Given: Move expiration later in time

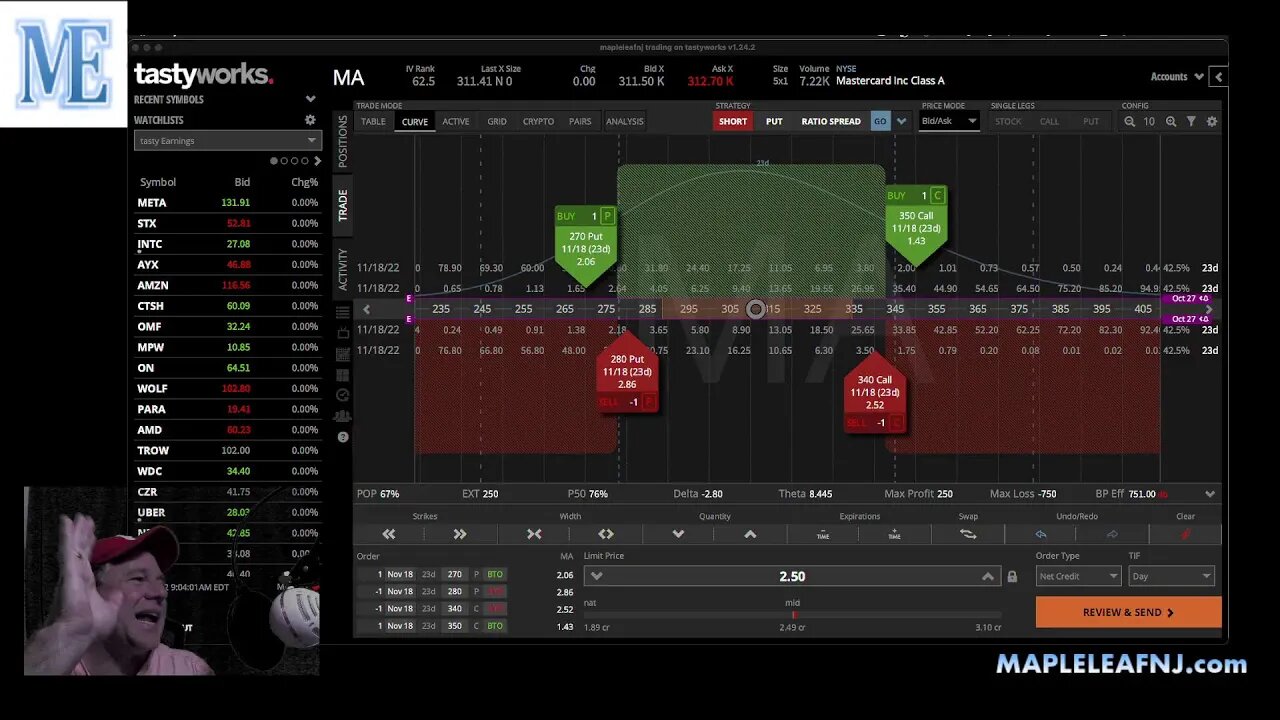Looking at the screenshot, I should tap(894, 534).
